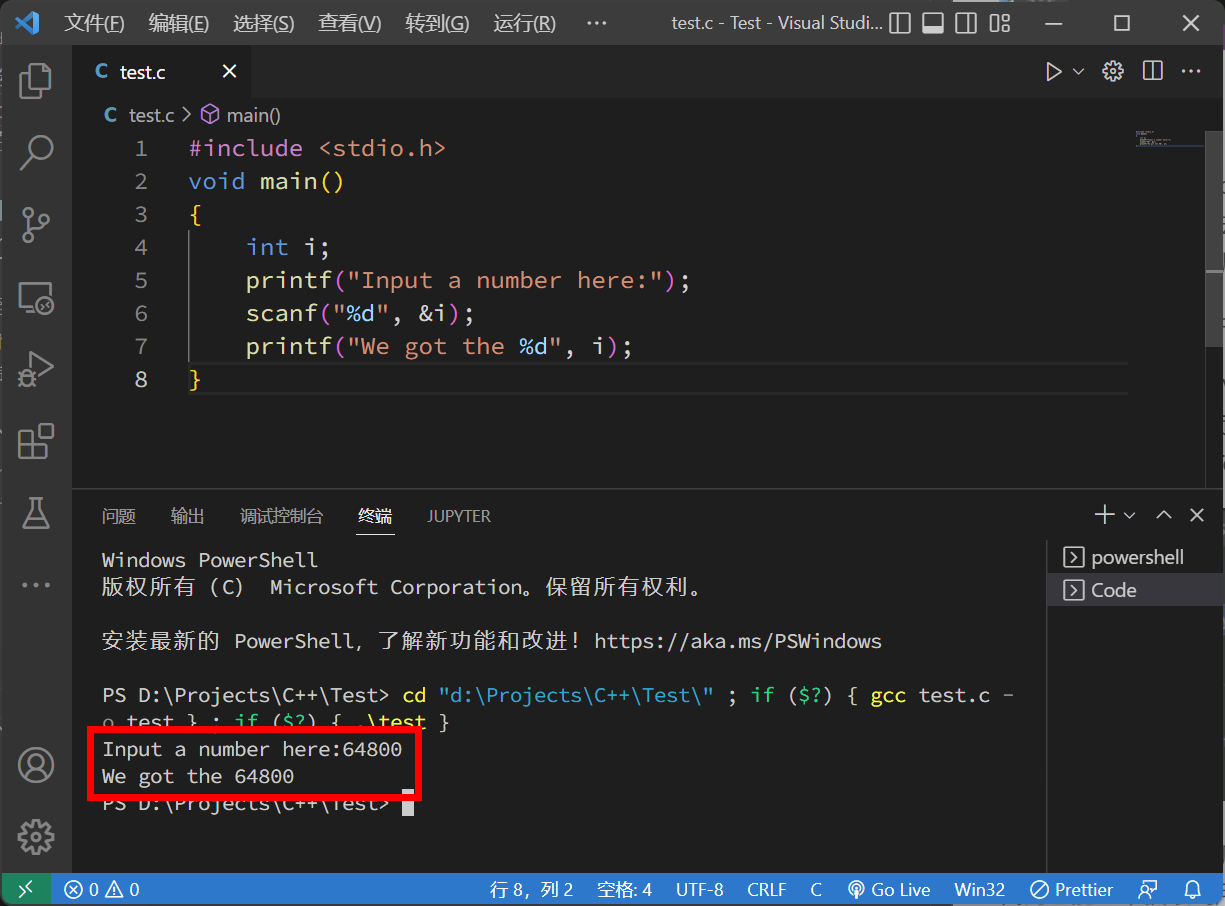1225x906 pixels.
Task: Click the #include <stdio.h> line
Action: coord(317,148)
